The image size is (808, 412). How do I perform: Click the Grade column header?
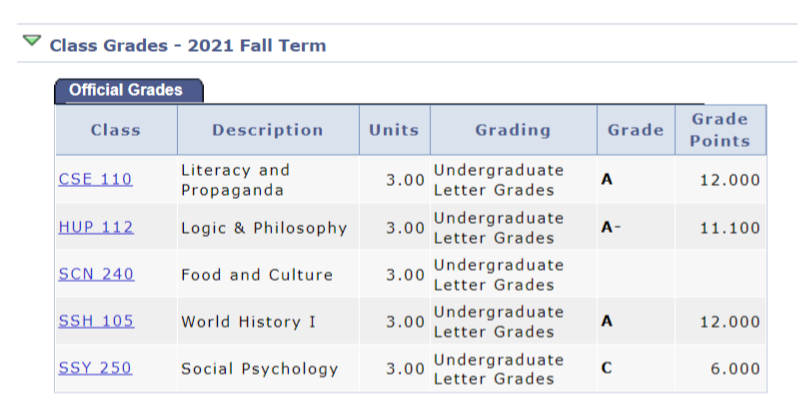pyautogui.click(x=636, y=130)
